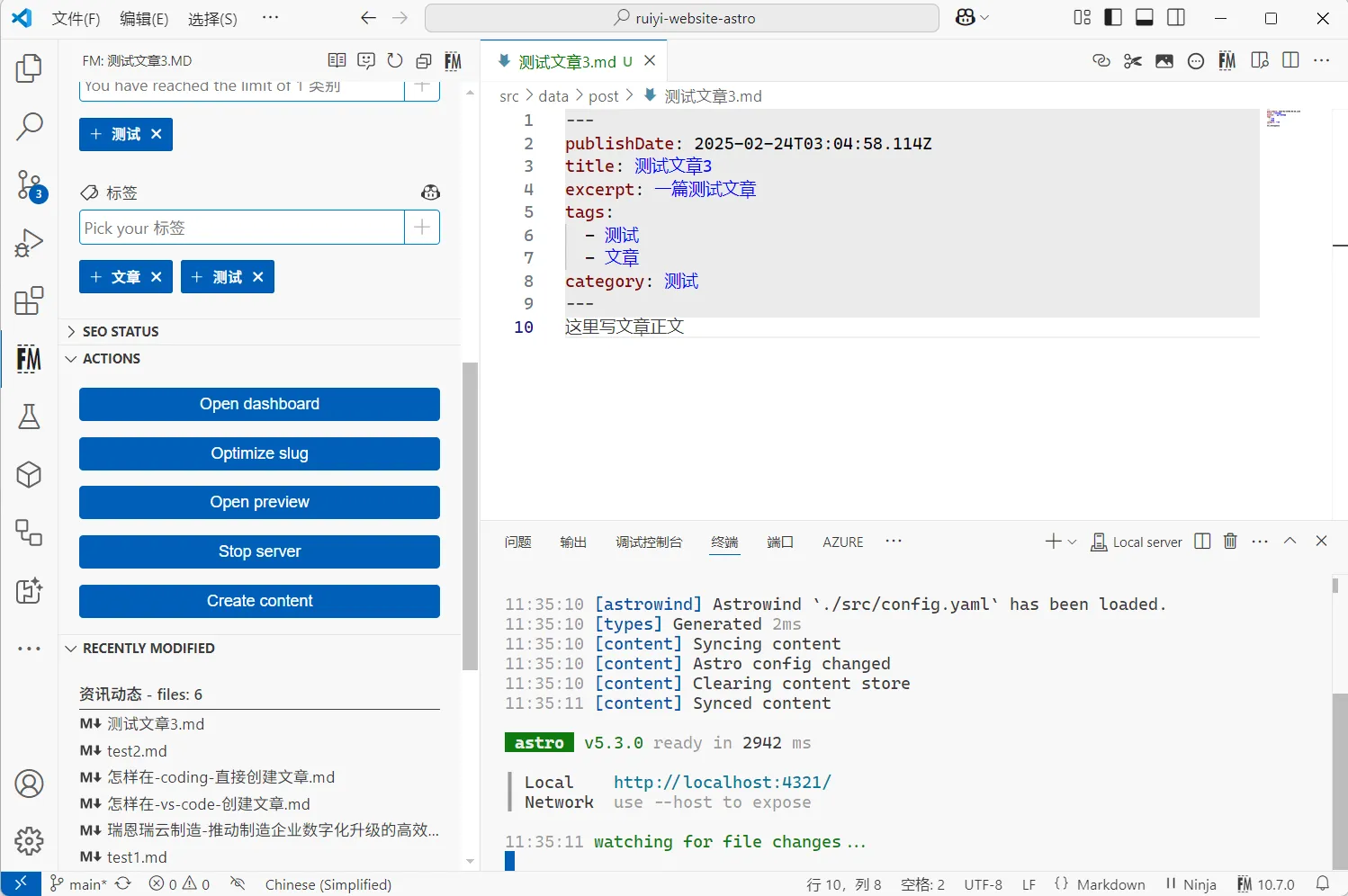Viewport: 1348px width, 896px height.
Task: Click the book icon in FM panel header
Action: (337, 60)
